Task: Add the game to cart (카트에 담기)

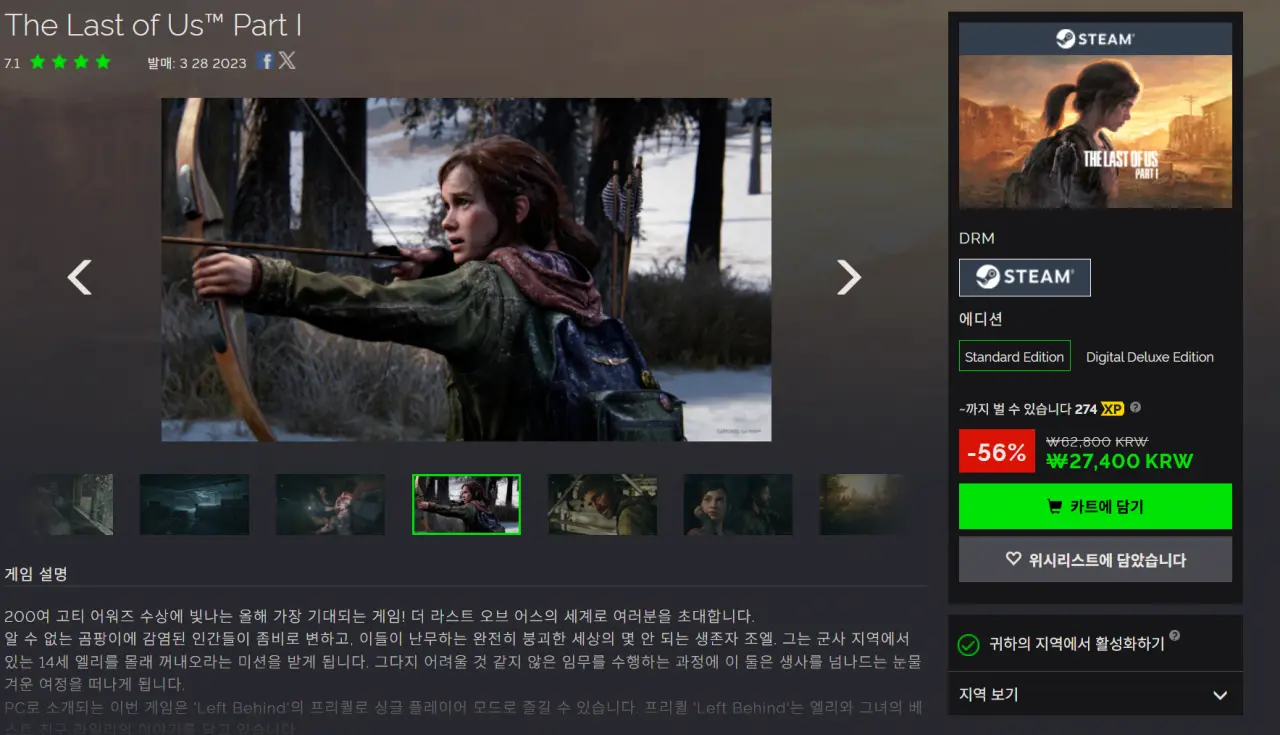Action: click(1095, 506)
